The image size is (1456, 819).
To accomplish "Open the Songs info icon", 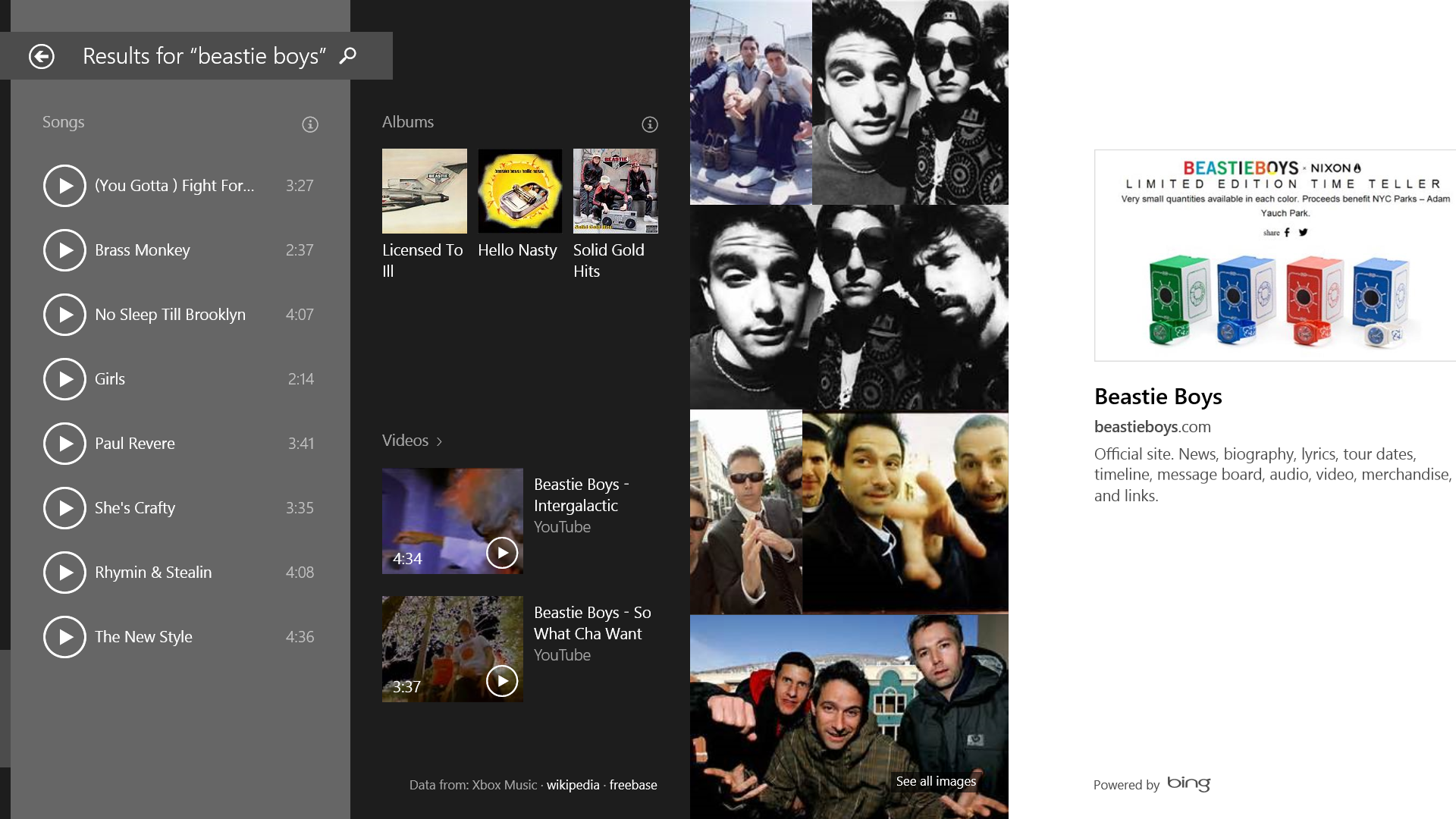I will 310,124.
